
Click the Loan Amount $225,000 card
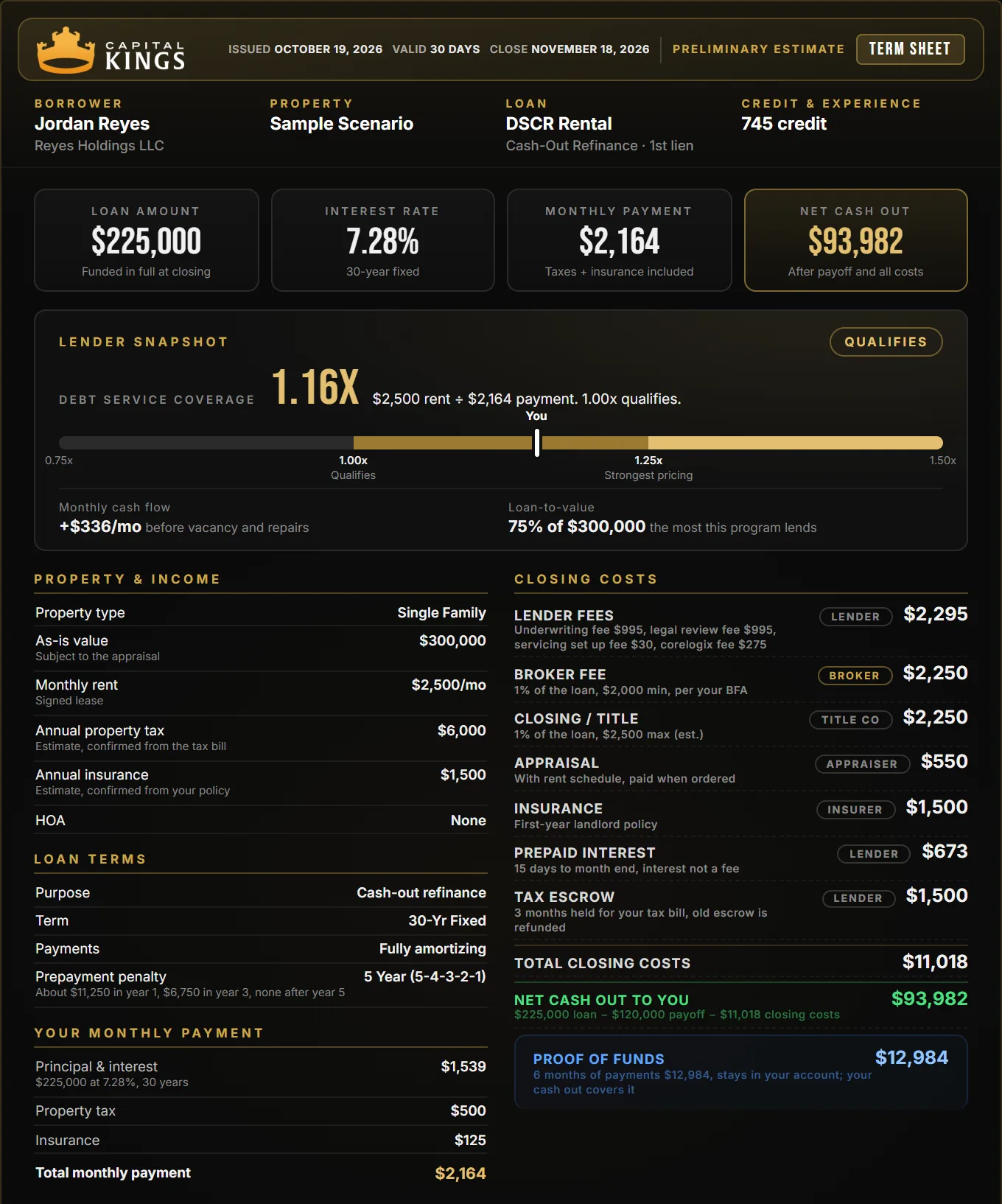click(147, 240)
